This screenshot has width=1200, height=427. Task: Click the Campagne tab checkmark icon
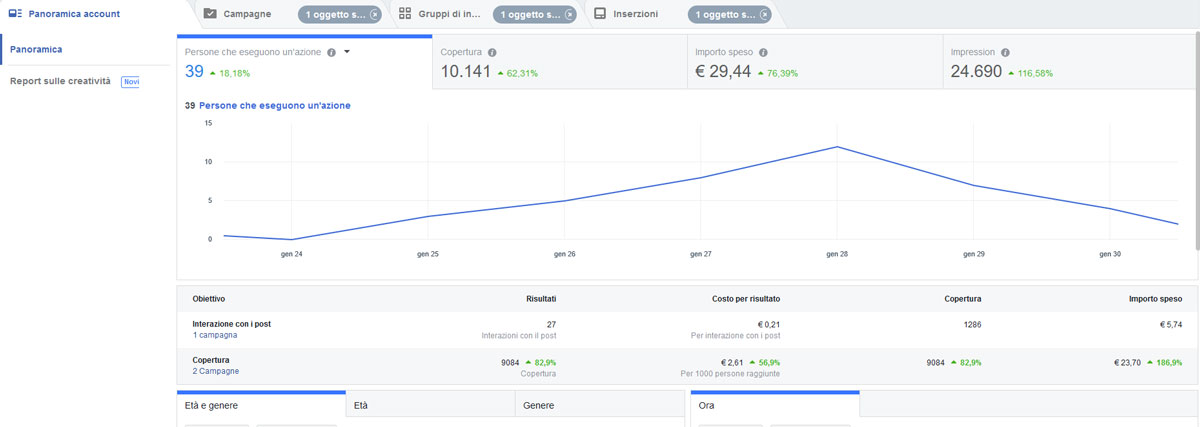coord(210,14)
